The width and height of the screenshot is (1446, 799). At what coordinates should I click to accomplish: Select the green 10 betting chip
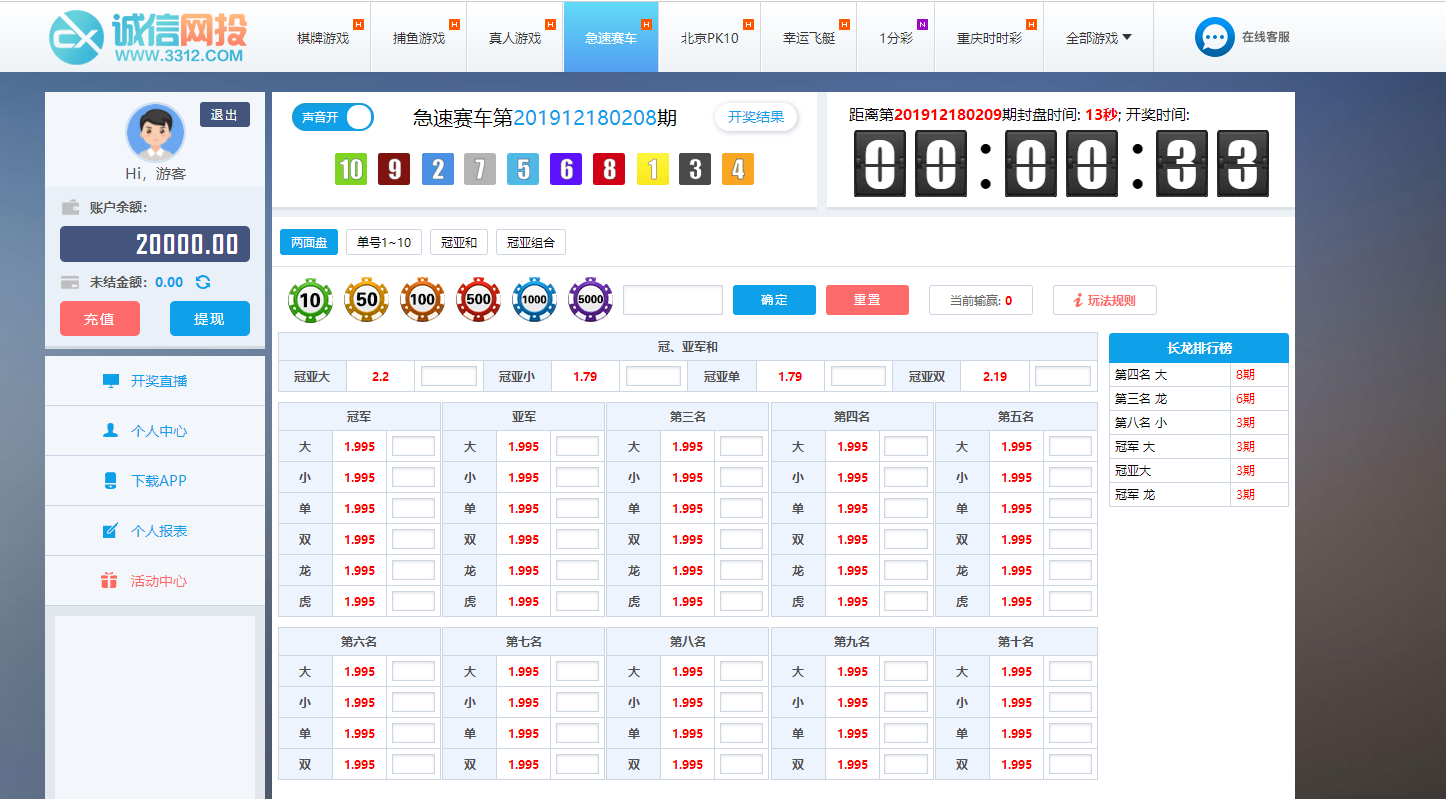coord(310,299)
